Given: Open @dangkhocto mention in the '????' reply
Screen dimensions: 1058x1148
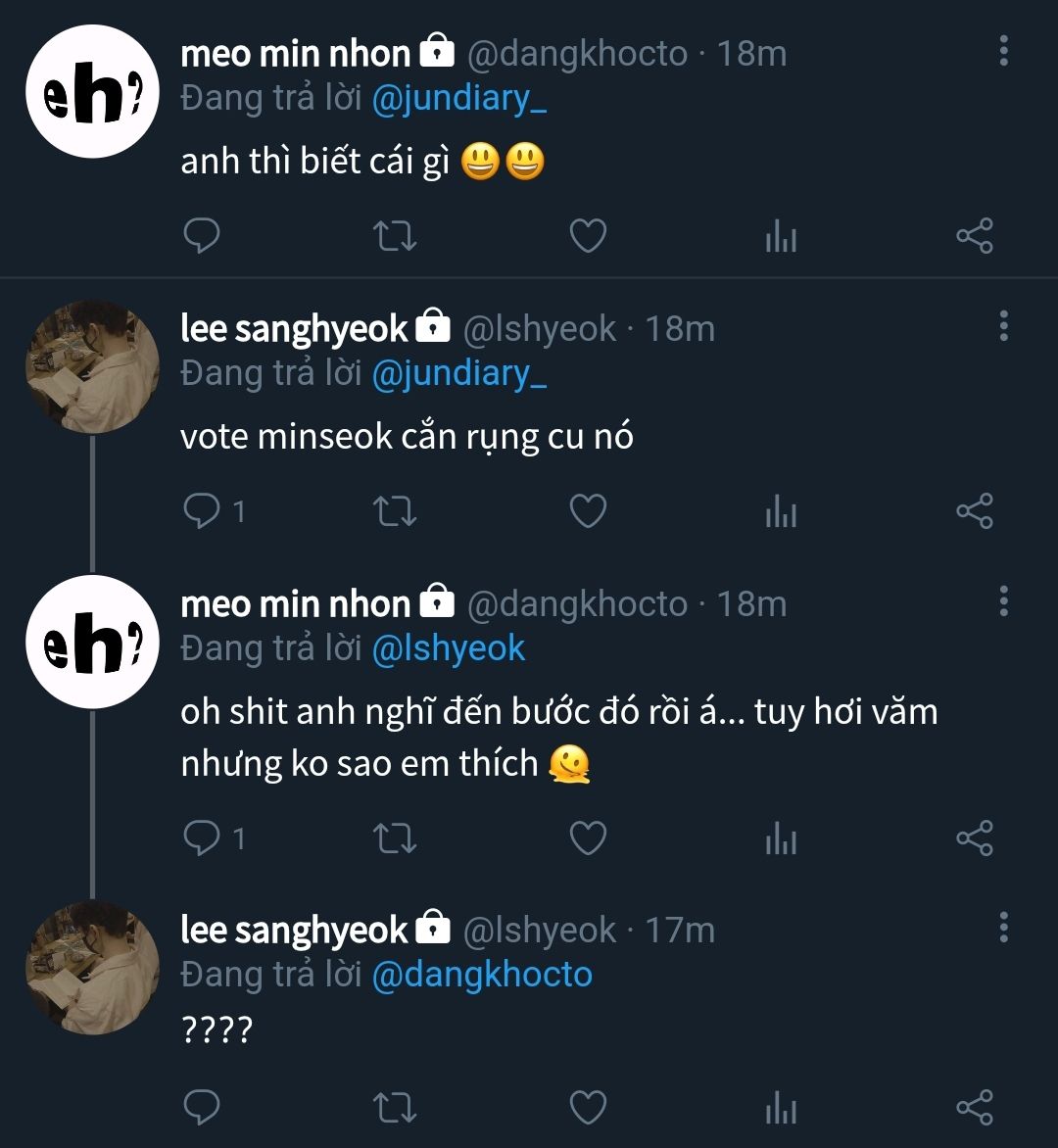Looking at the screenshot, I should point(482,975).
